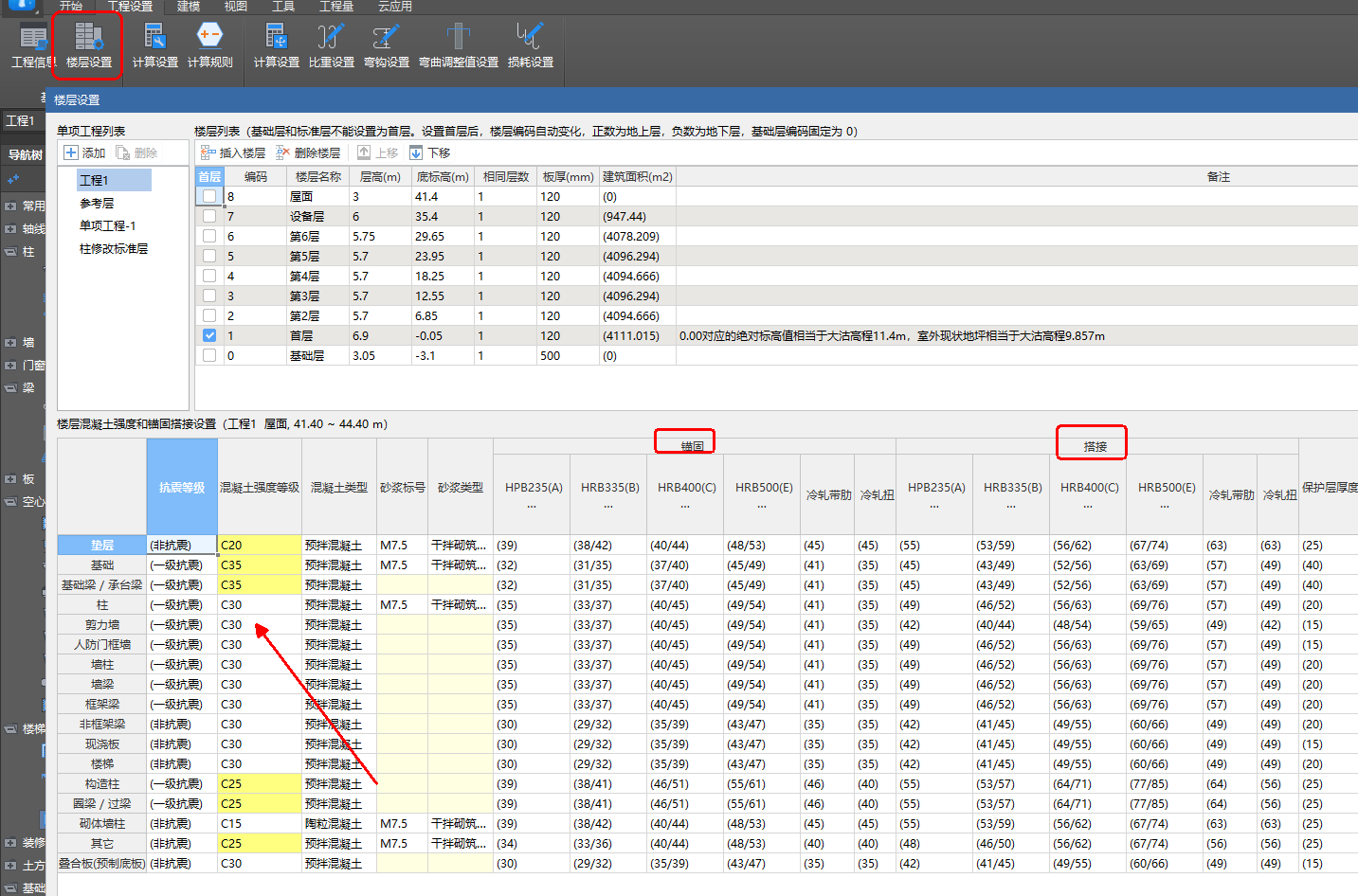This screenshot has height=896, width=1358.
Task: Tick the 首层 checkbox for 第5层
Action: pos(209,256)
